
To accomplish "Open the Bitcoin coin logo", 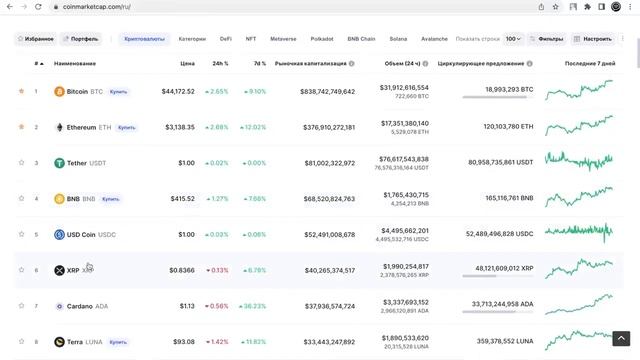I will [x=59, y=91].
